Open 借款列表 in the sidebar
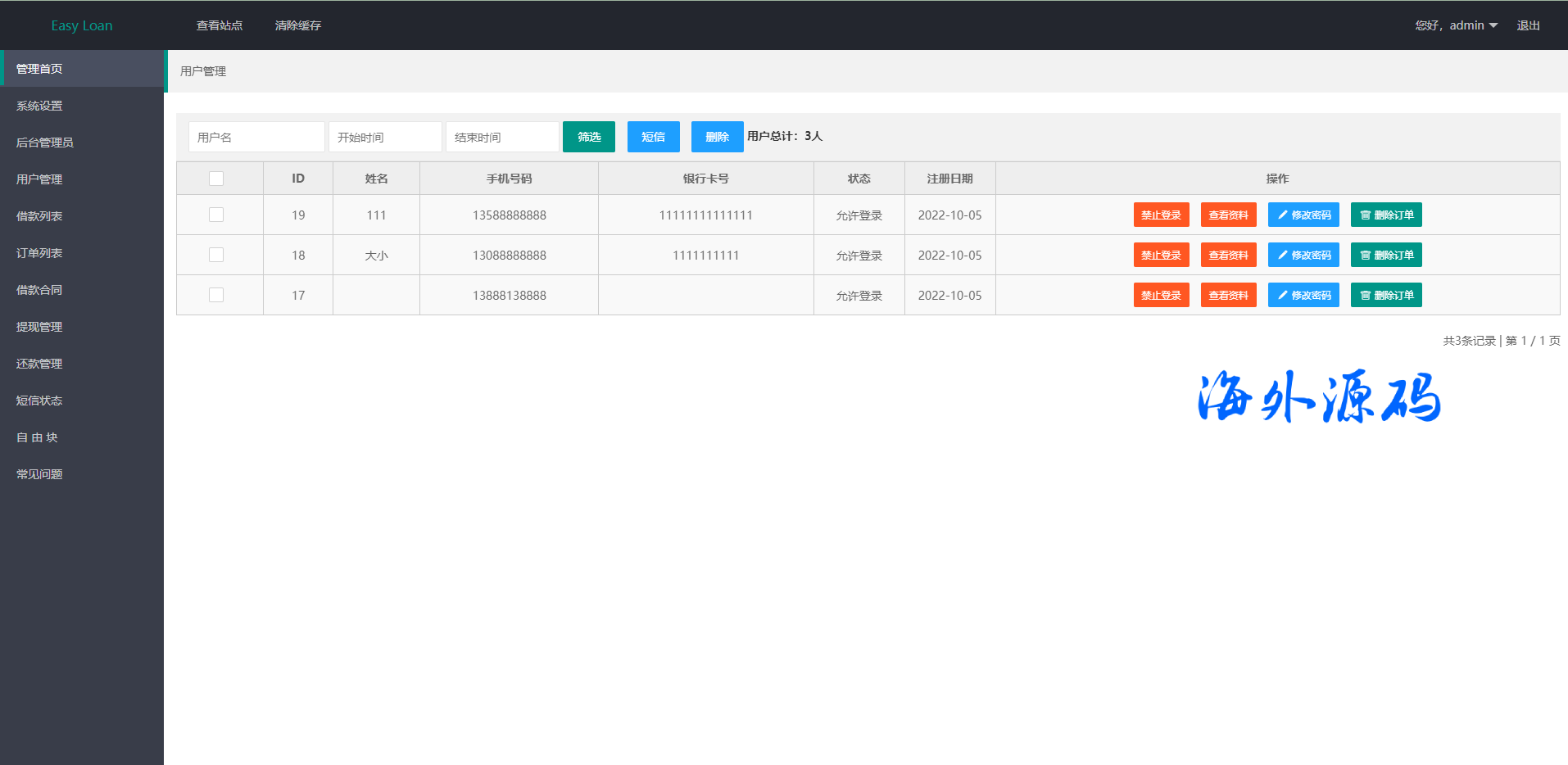This screenshot has width=1568, height=765. pos(39,216)
